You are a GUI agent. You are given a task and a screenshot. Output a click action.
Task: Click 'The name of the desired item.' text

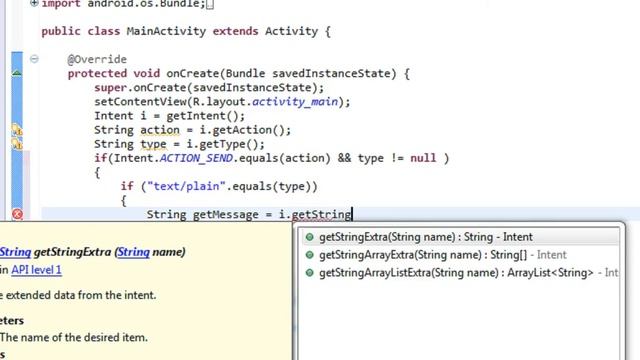click(x=74, y=338)
